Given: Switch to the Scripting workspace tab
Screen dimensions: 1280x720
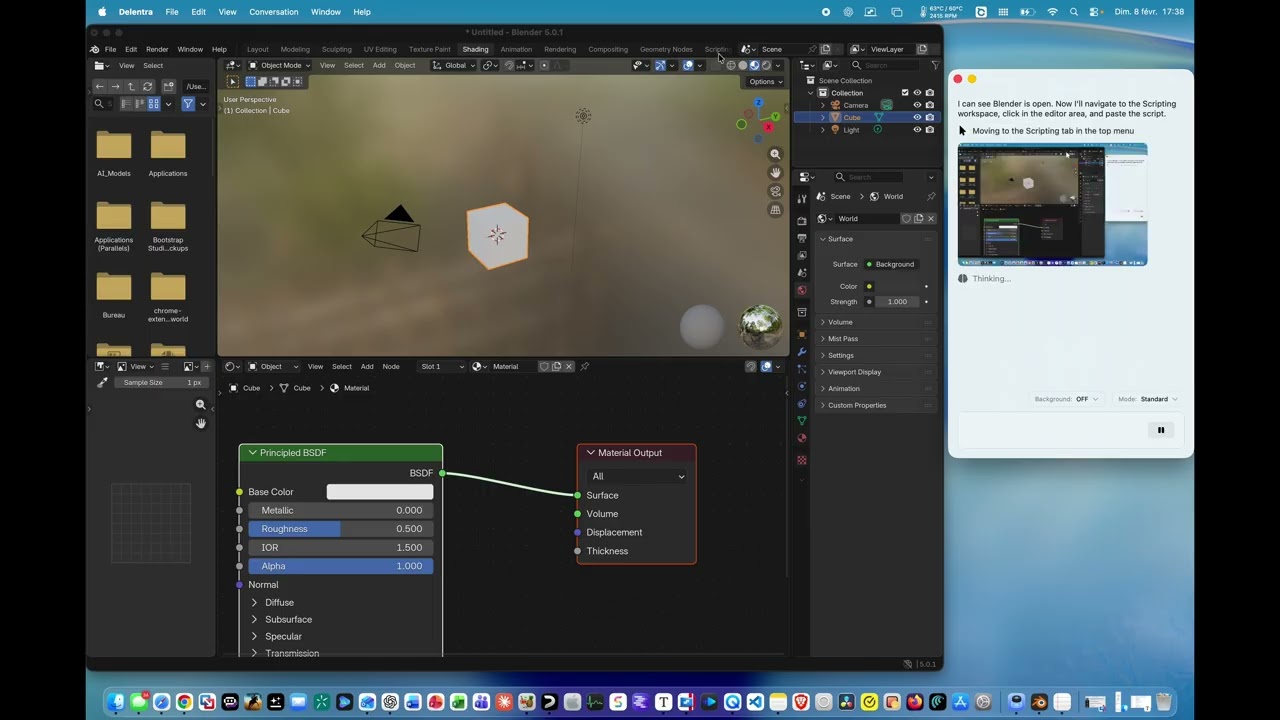Looking at the screenshot, I should 717,49.
